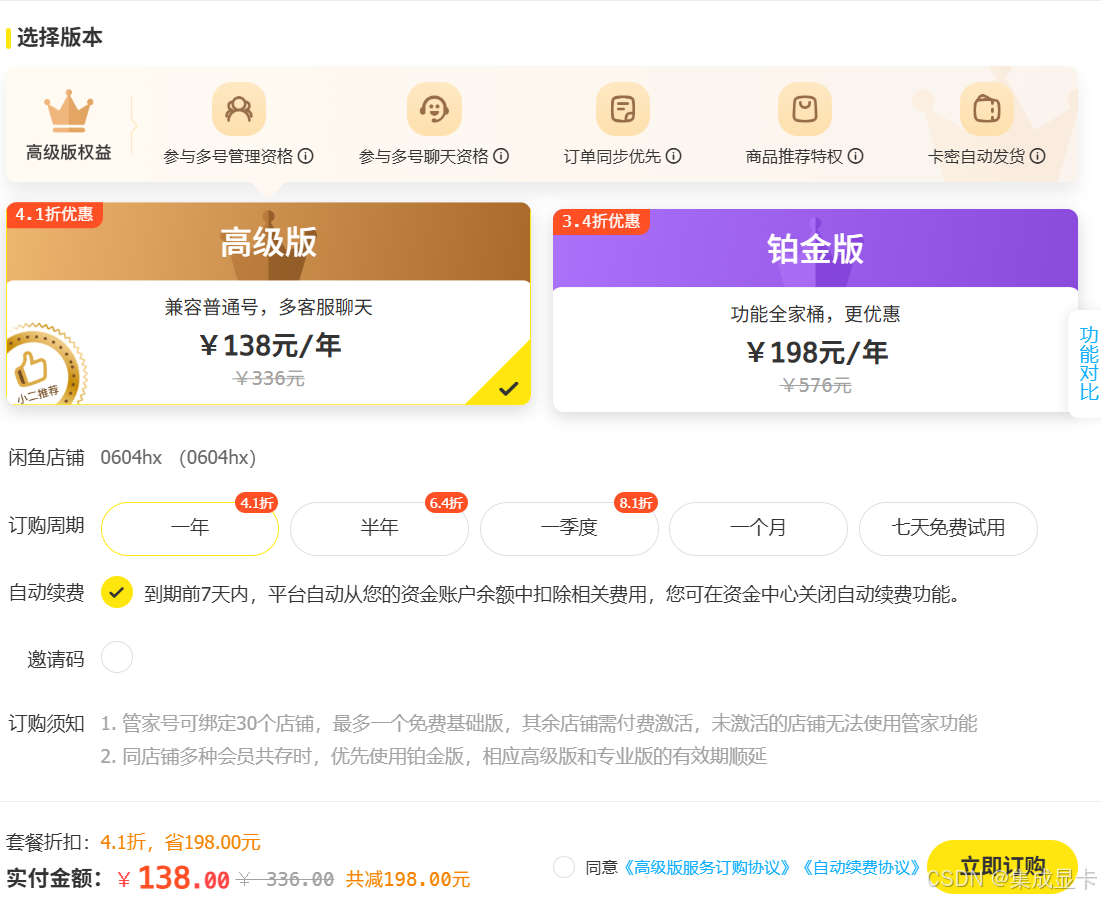
Task: Toggle the 自动续费 yellow checkbox
Action: (x=117, y=592)
